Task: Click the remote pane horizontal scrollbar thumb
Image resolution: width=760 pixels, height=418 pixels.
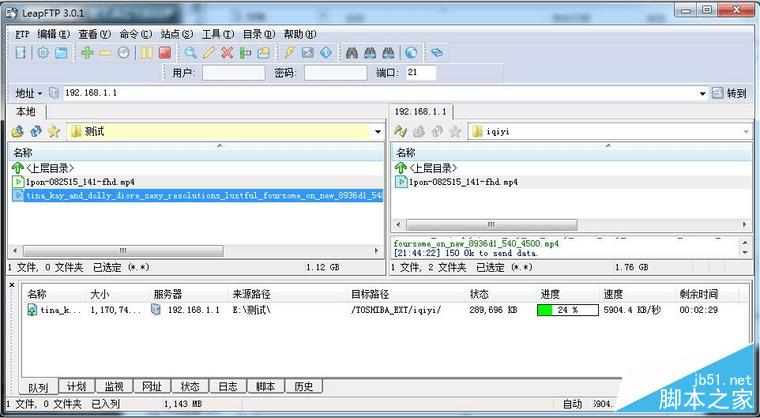Action: click(491, 225)
